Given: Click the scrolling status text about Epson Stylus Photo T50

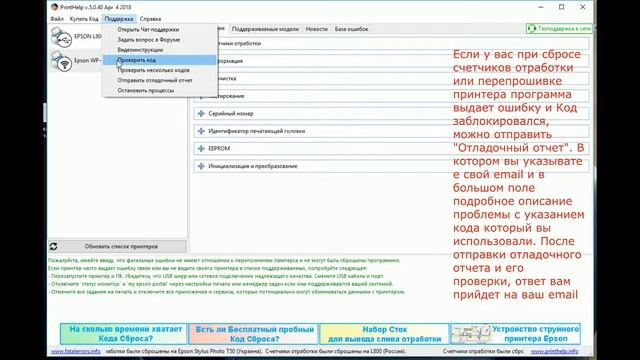Looking at the screenshot, I should click(x=256, y=351).
